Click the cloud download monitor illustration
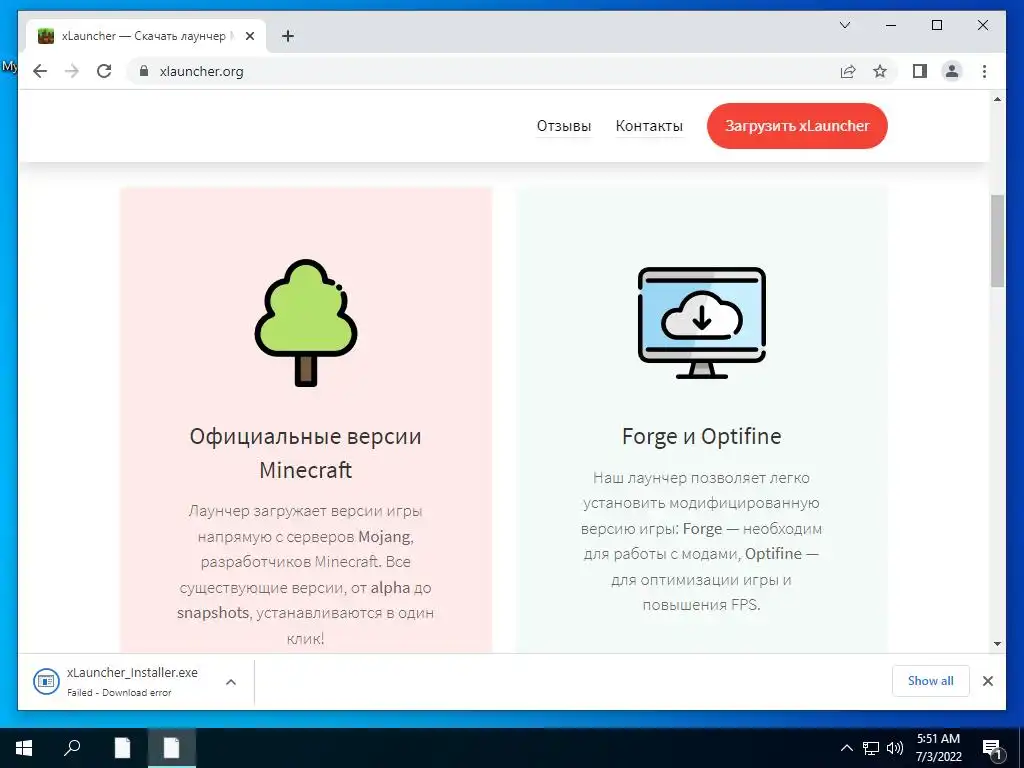Screen dimensions: 1024x768 [x=701, y=323]
